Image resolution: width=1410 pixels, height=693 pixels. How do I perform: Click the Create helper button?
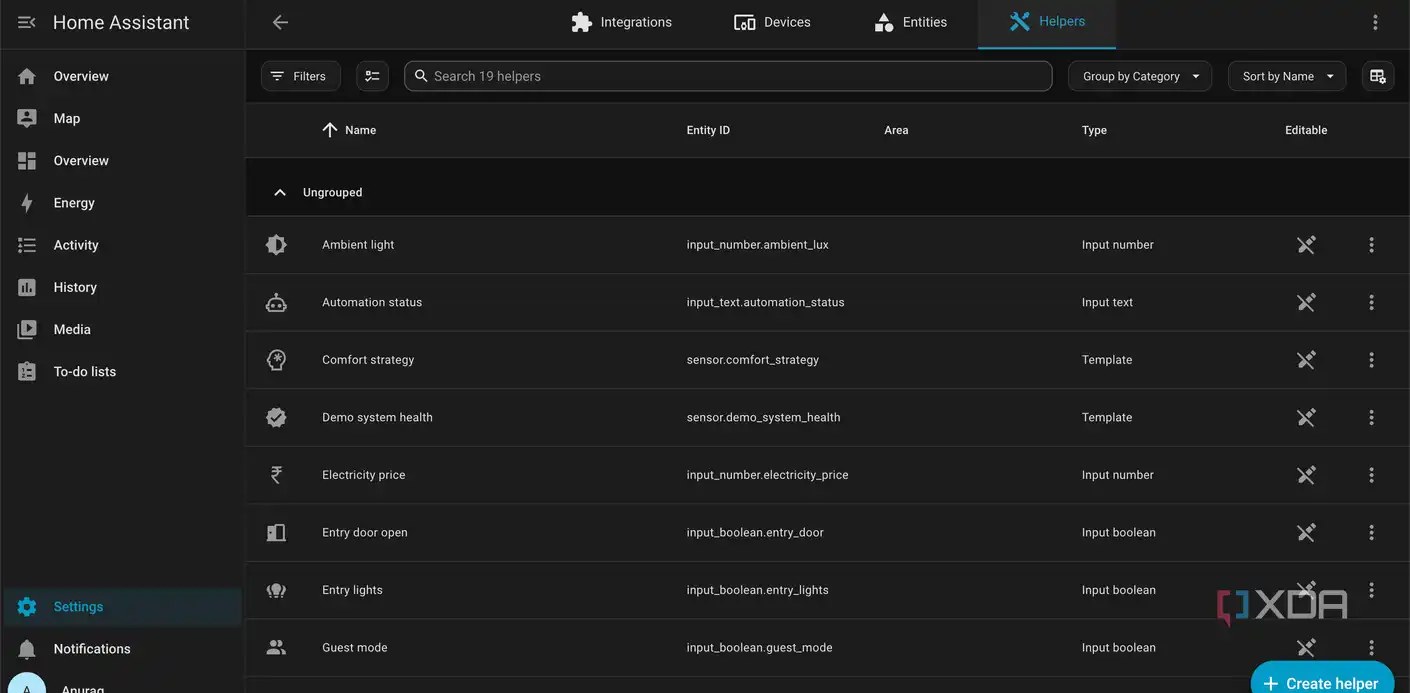point(1322,679)
